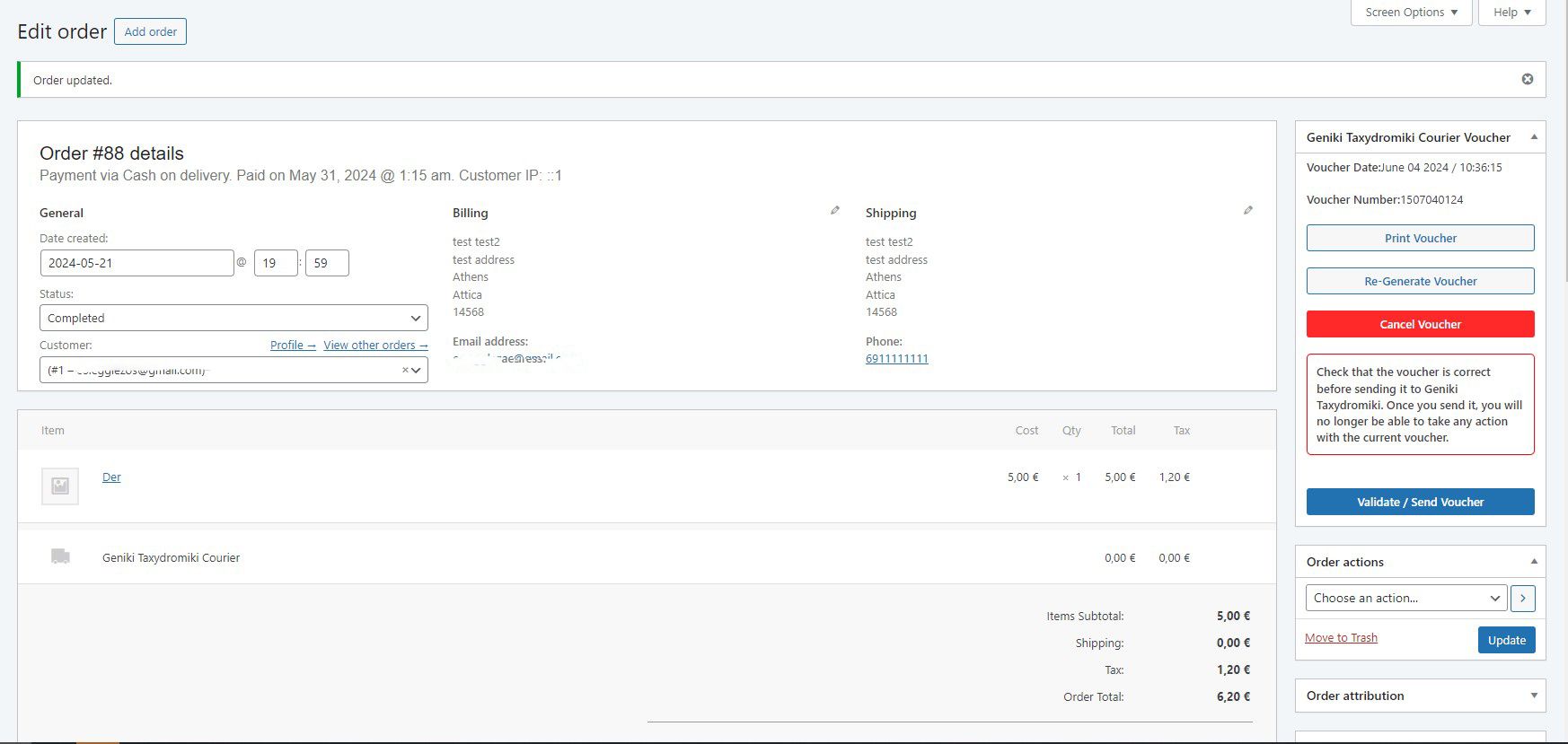1568x744 pixels.
Task: Edit the Shipping address pencil icon
Action: (x=1248, y=210)
